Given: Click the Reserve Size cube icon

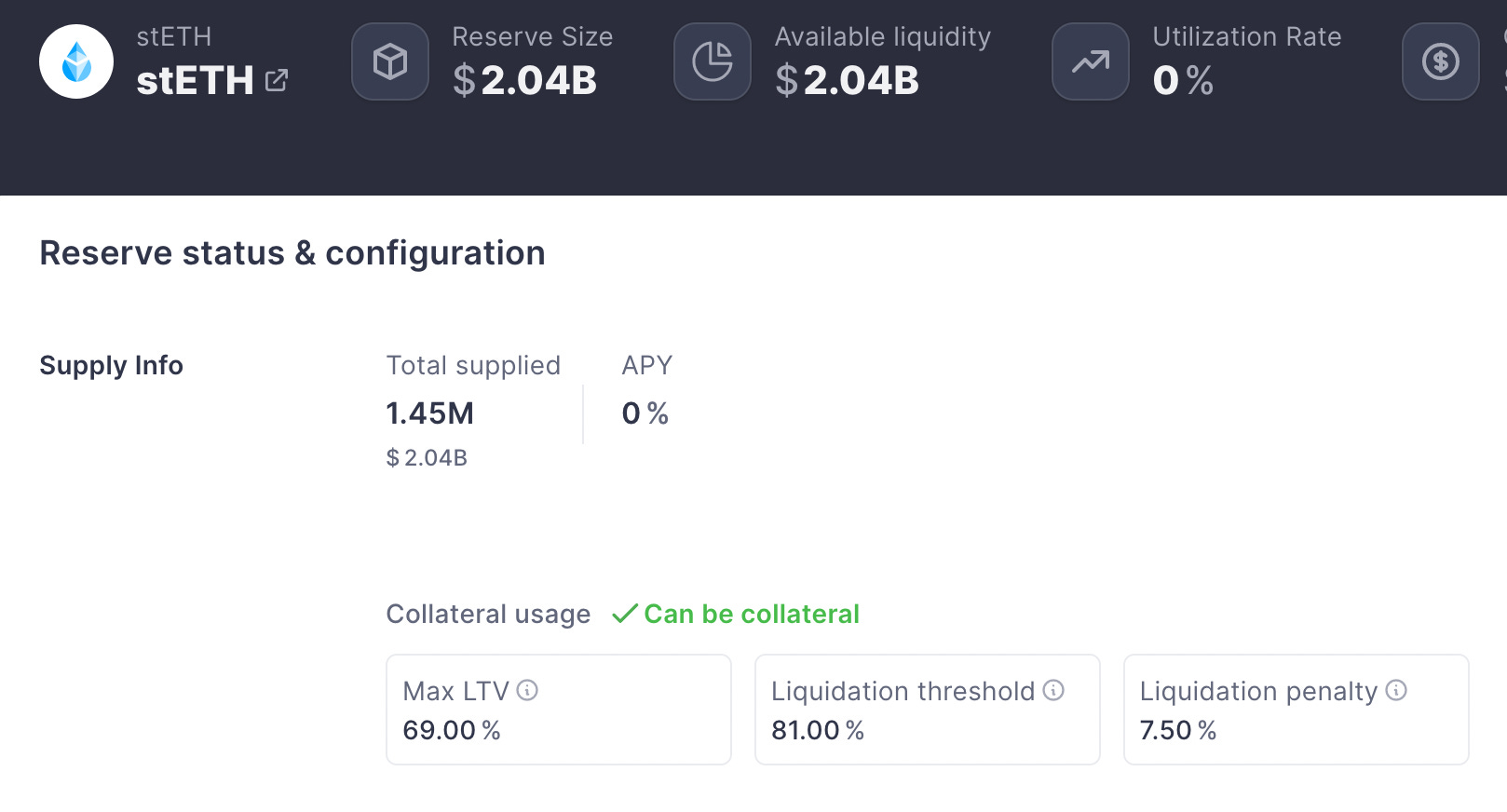Looking at the screenshot, I should click(390, 61).
